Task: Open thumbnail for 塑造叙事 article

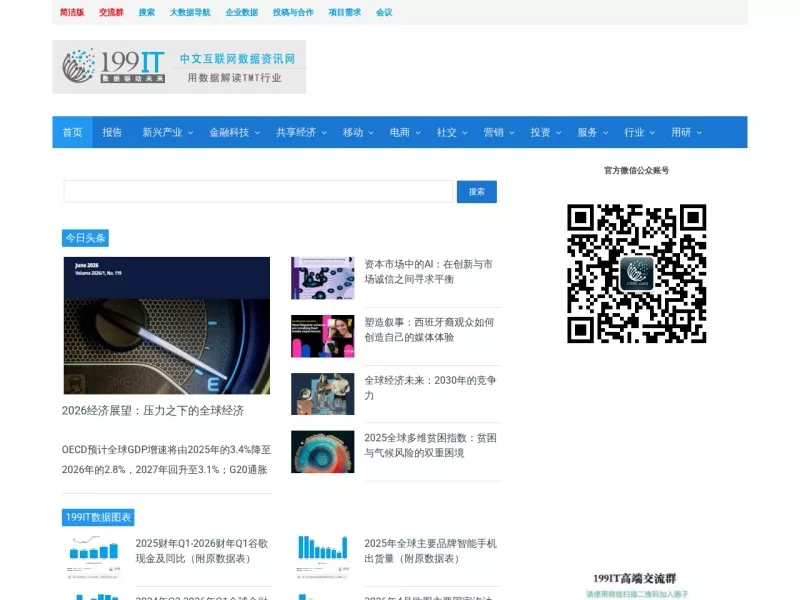Action: 322,336
